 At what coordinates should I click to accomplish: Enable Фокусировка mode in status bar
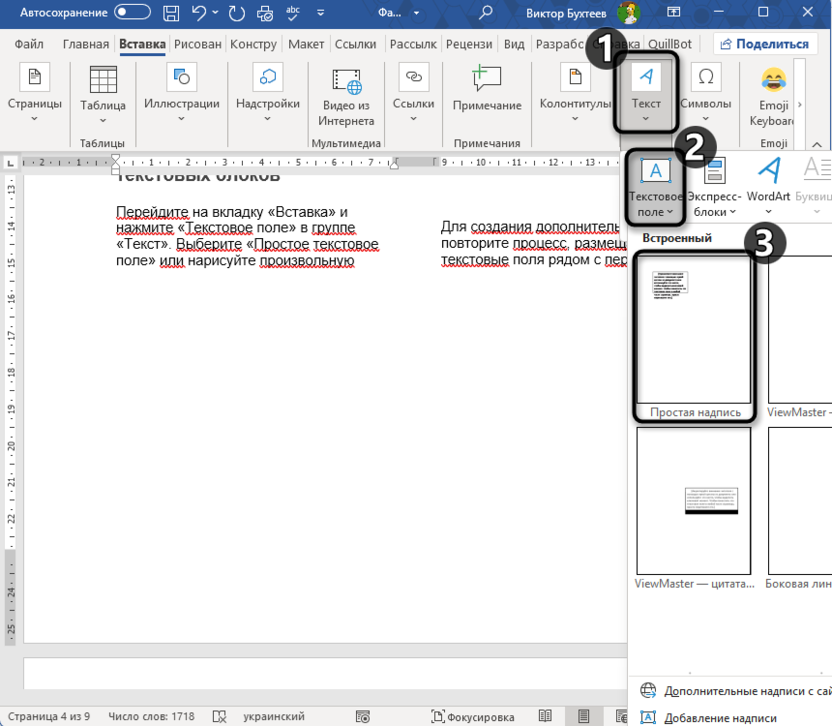tap(473, 717)
